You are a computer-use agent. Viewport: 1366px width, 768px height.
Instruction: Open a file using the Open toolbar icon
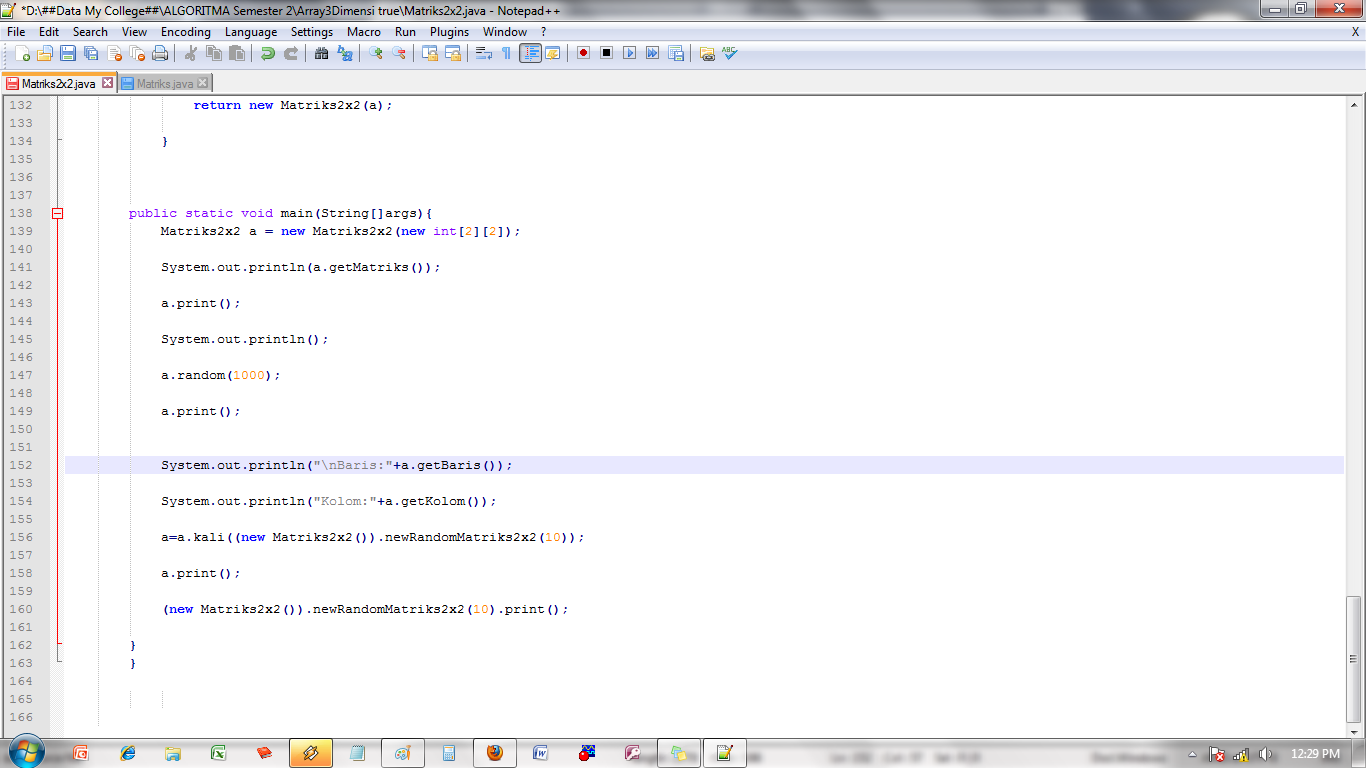click(x=47, y=53)
